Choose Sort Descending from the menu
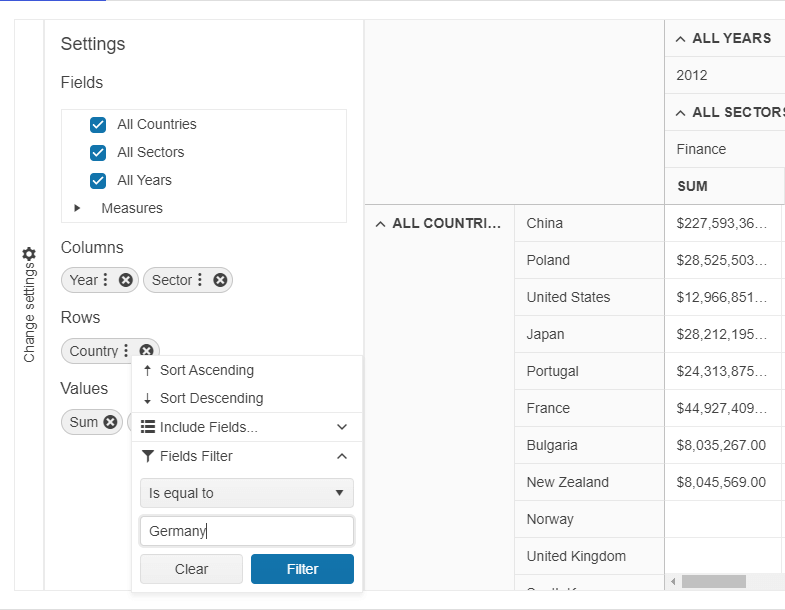The width and height of the screenshot is (785, 610). click(x=211, y=398)
